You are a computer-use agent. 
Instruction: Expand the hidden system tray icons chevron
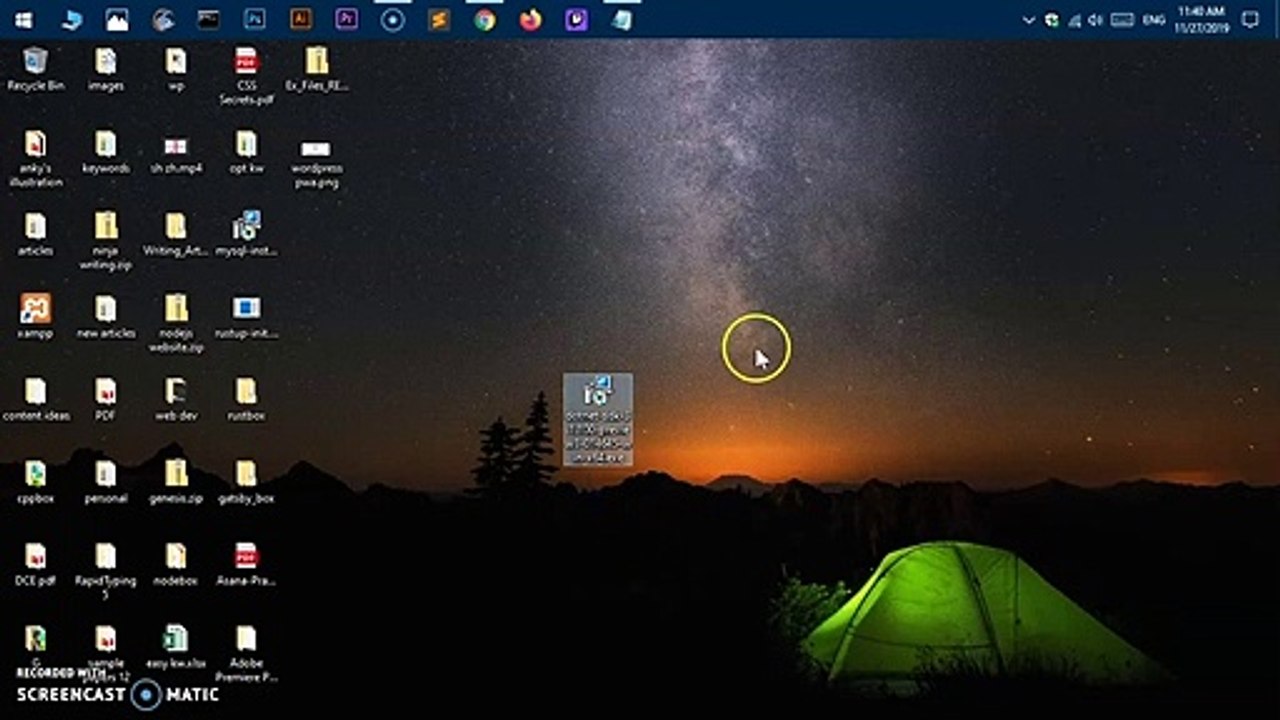click(x=1028, y=19)
